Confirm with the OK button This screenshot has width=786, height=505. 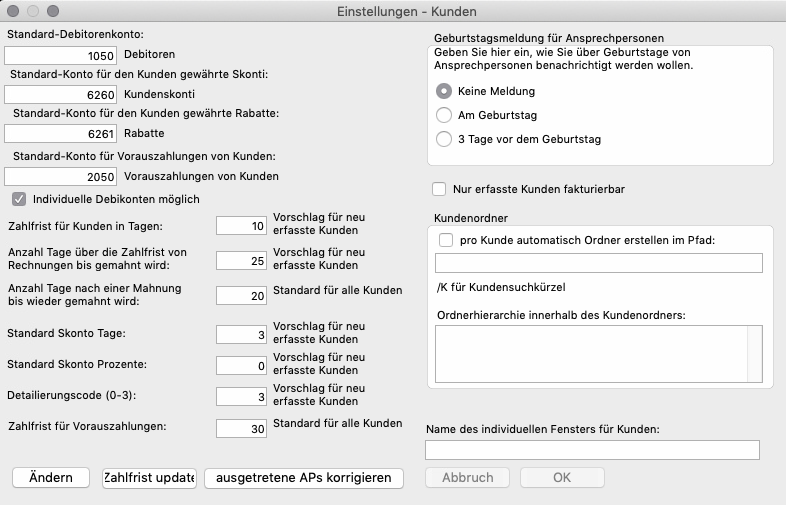click(x=562, y=477)
